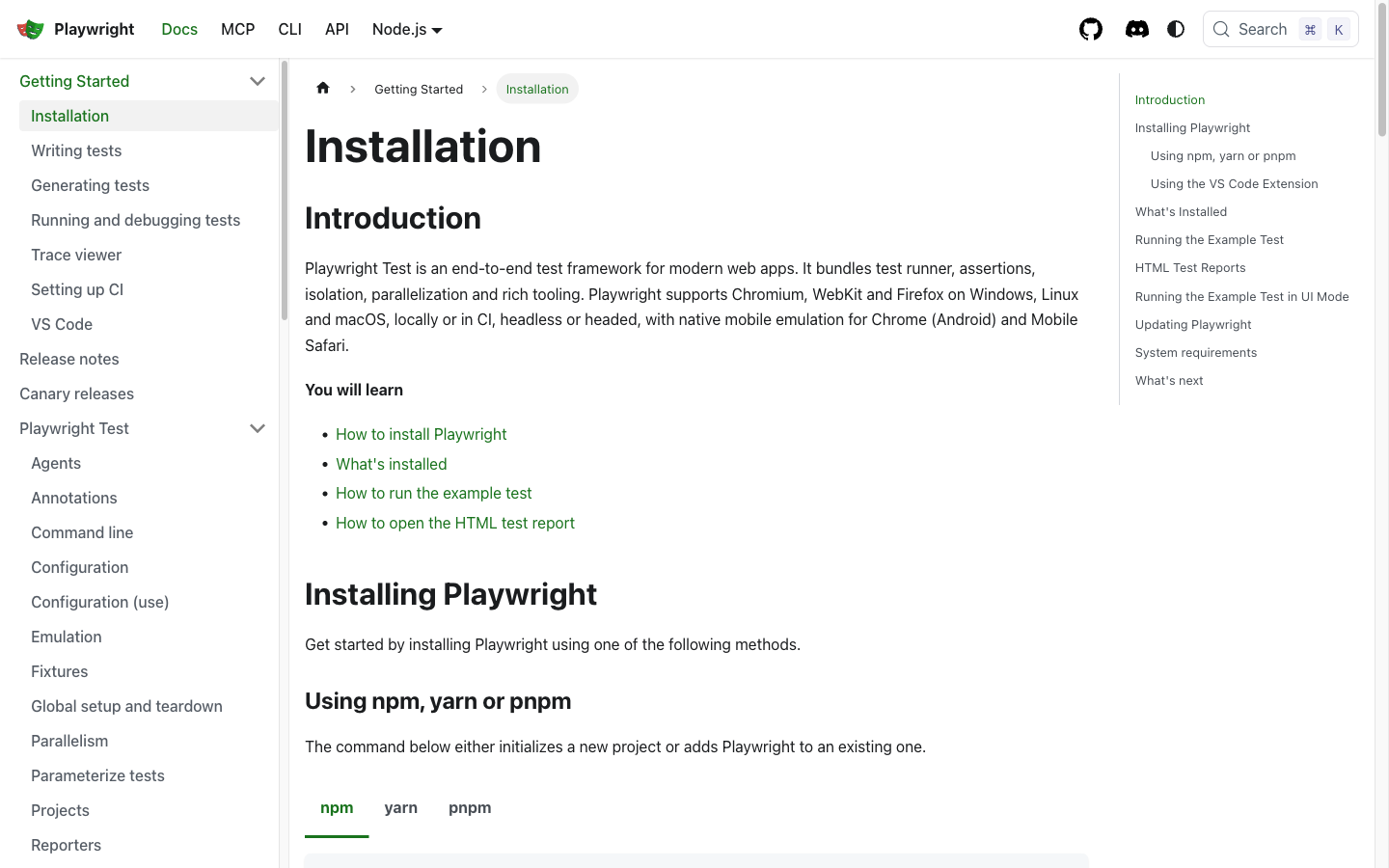
Task: Switch to the npm tab
Action: click(337, 808)
